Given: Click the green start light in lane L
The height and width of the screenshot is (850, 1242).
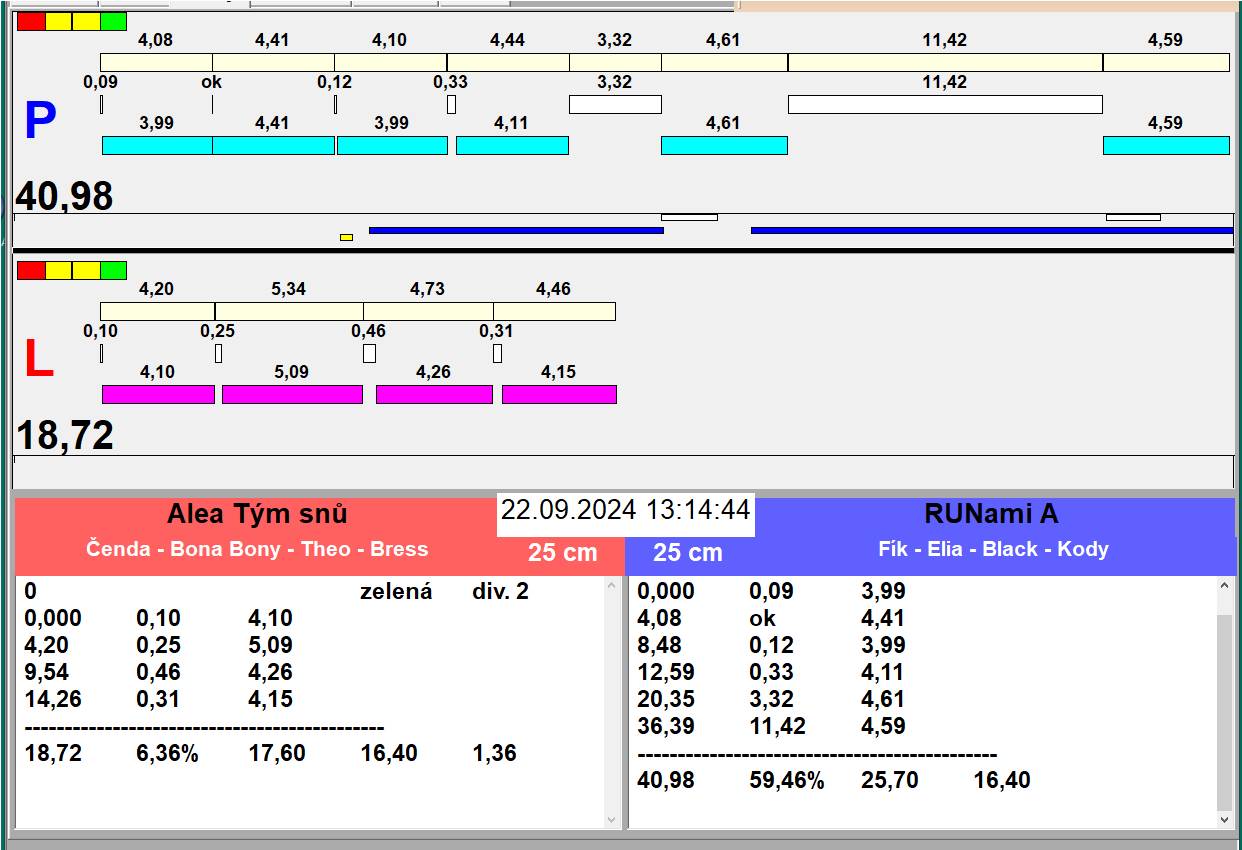Looking at the screenshot, I should pos(113,270).
